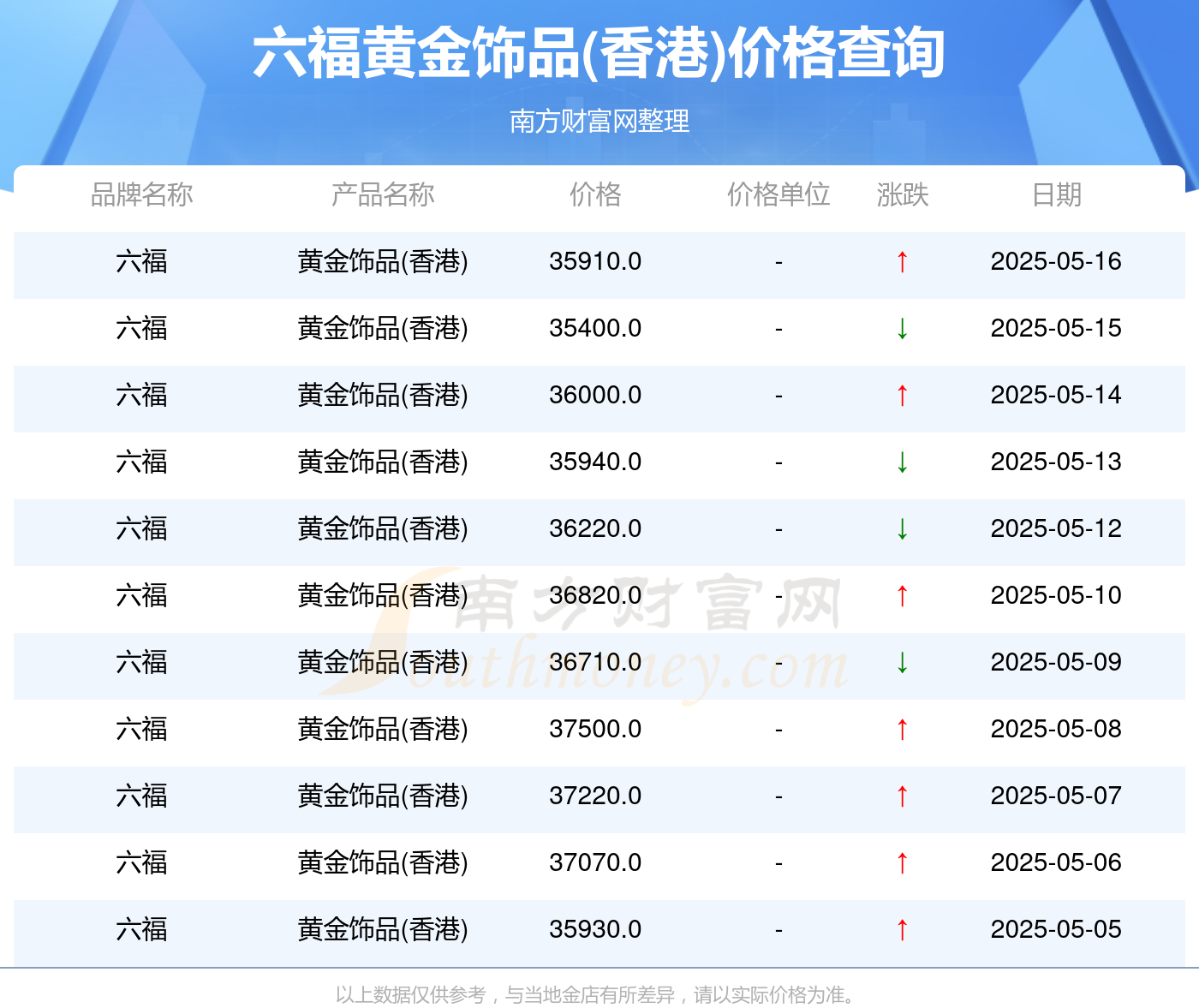Click the red up arrow for 2025-05-08
This screenshot has height=1008, width=1199.
click(902, 729)
